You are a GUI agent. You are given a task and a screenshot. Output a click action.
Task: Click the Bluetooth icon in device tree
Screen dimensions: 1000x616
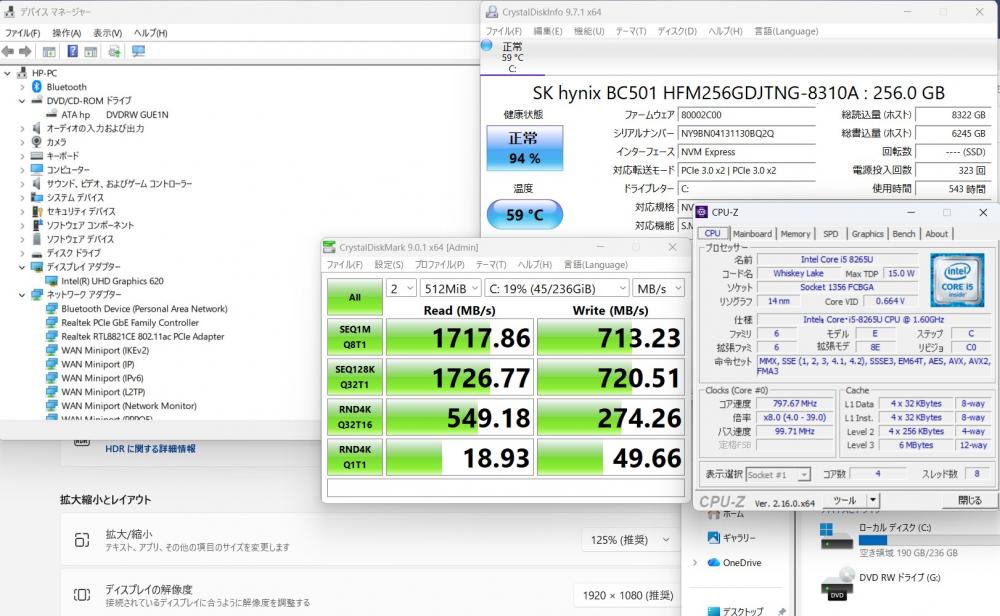pos(36,87)
